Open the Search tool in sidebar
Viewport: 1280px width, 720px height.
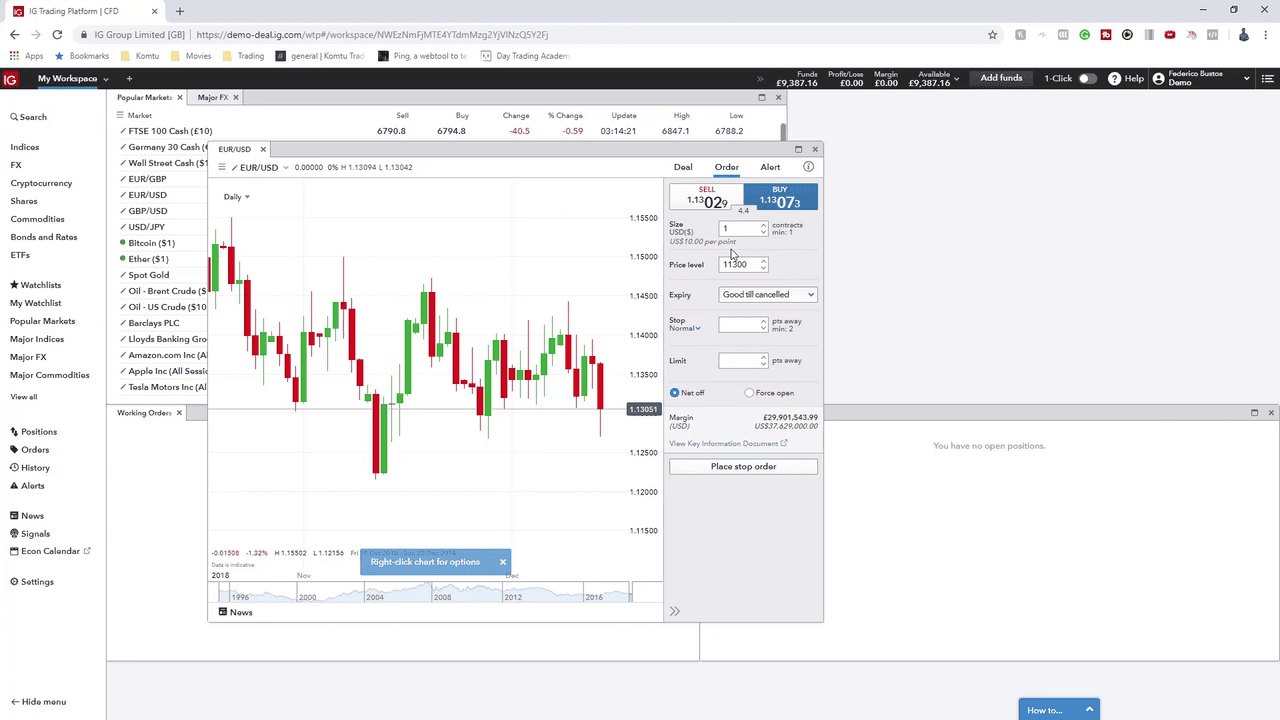point(29,117)
